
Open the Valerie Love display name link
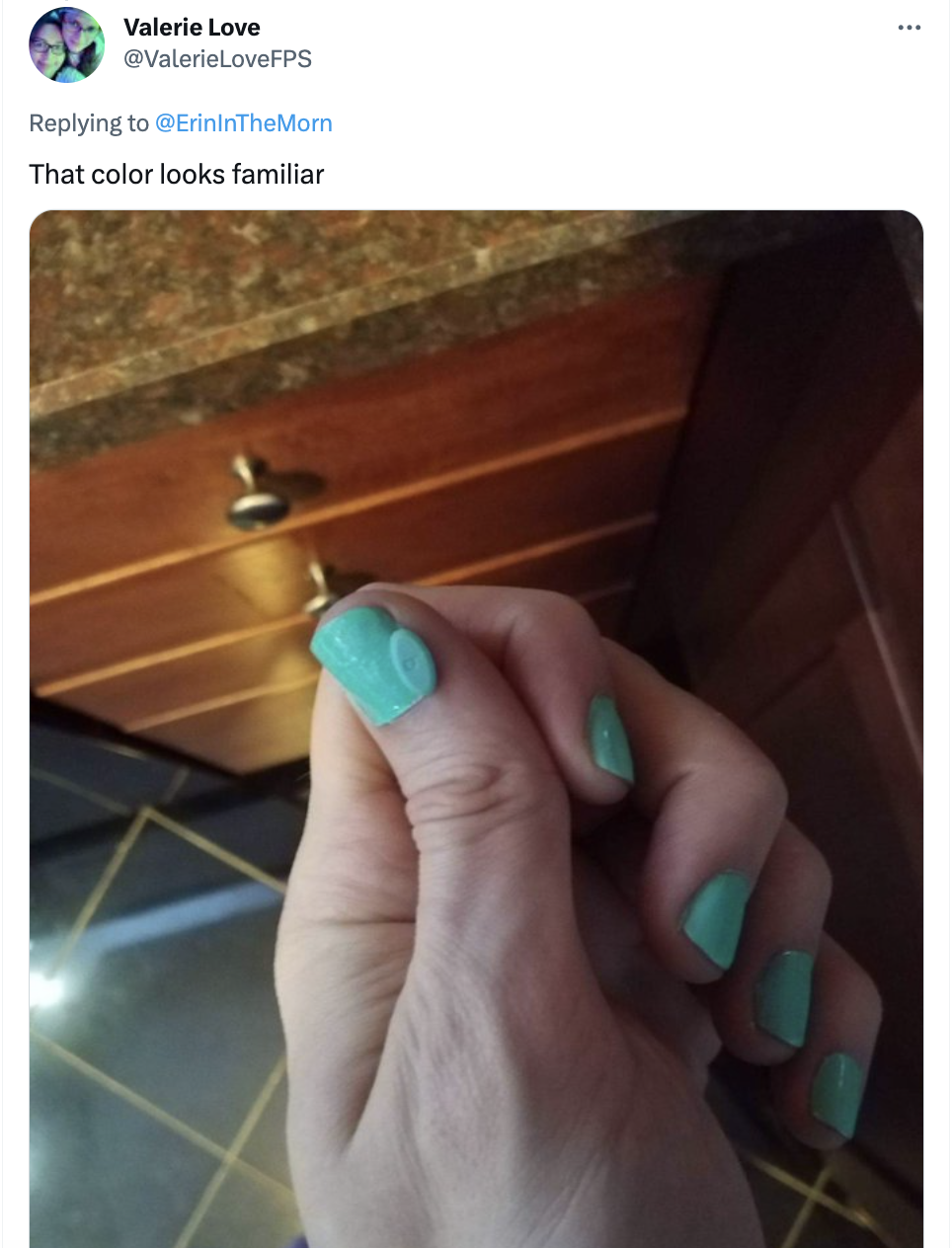(192, 28)
